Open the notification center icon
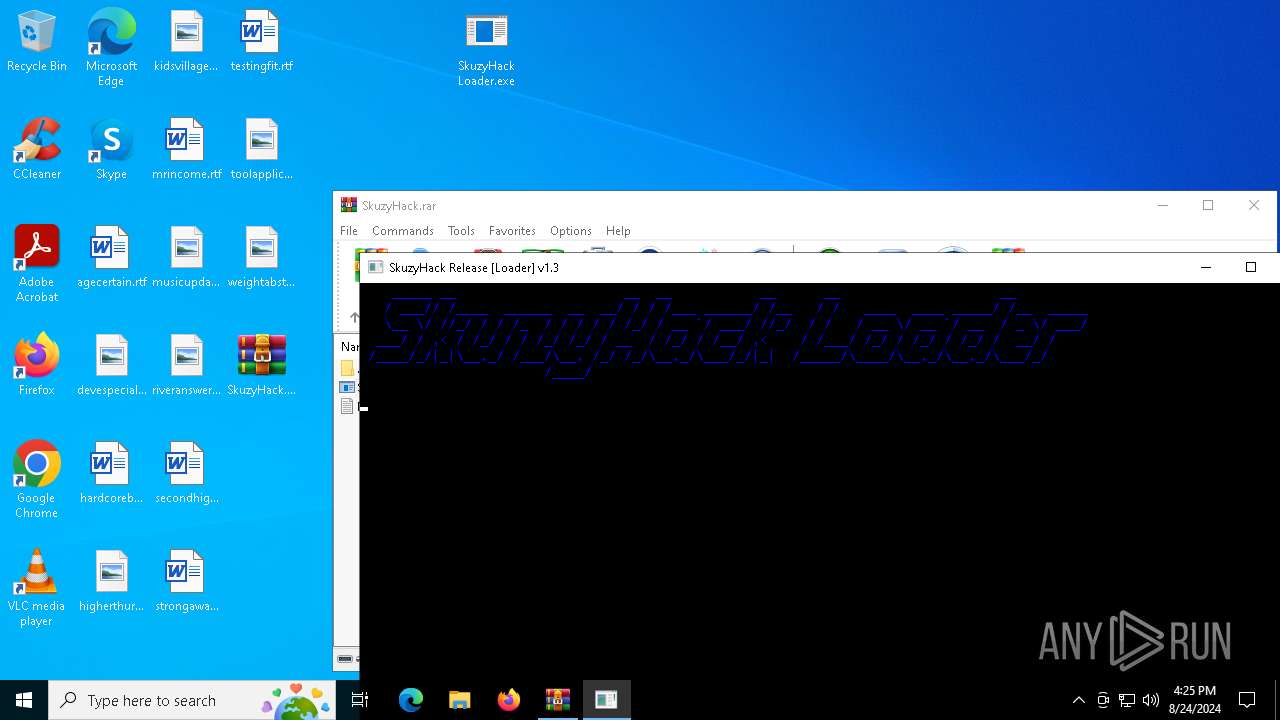 (x=1247, y=700)
